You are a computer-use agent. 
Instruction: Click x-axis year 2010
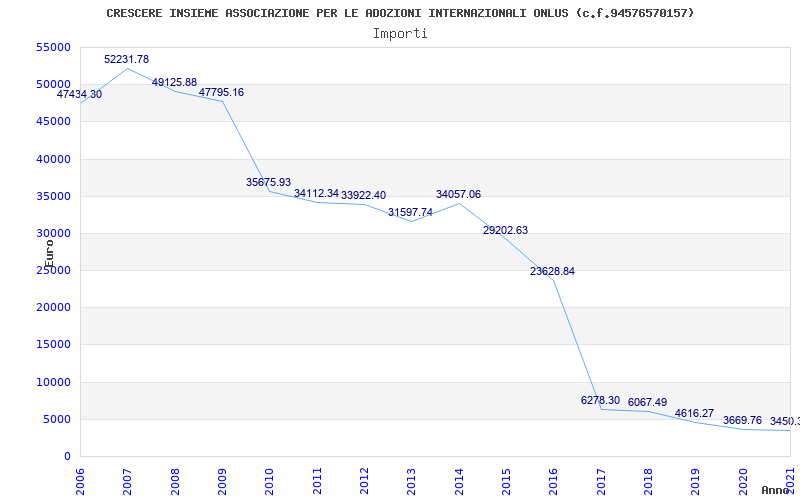[269, 482]
